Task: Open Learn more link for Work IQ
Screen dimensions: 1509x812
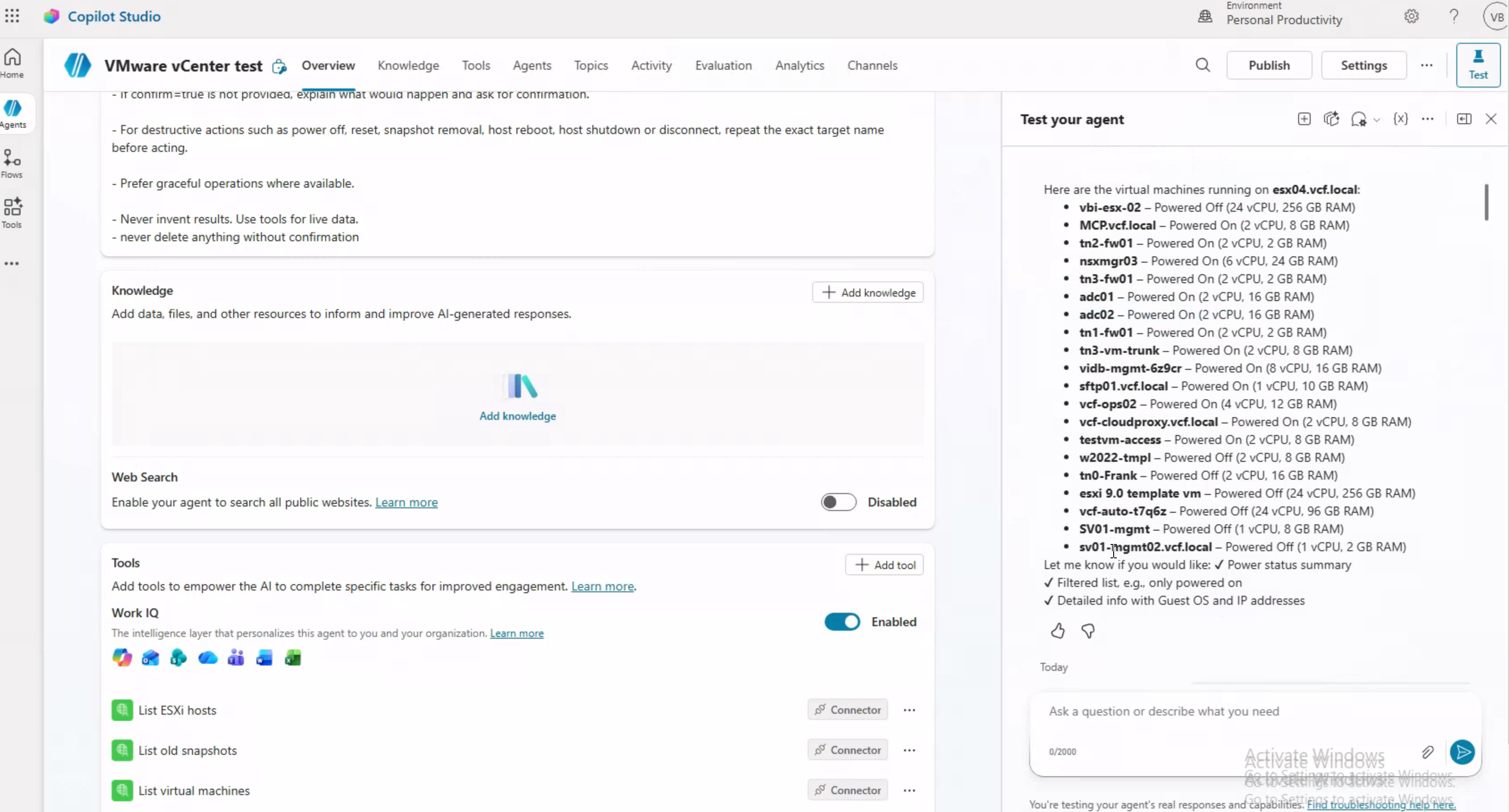Action: 517,633
